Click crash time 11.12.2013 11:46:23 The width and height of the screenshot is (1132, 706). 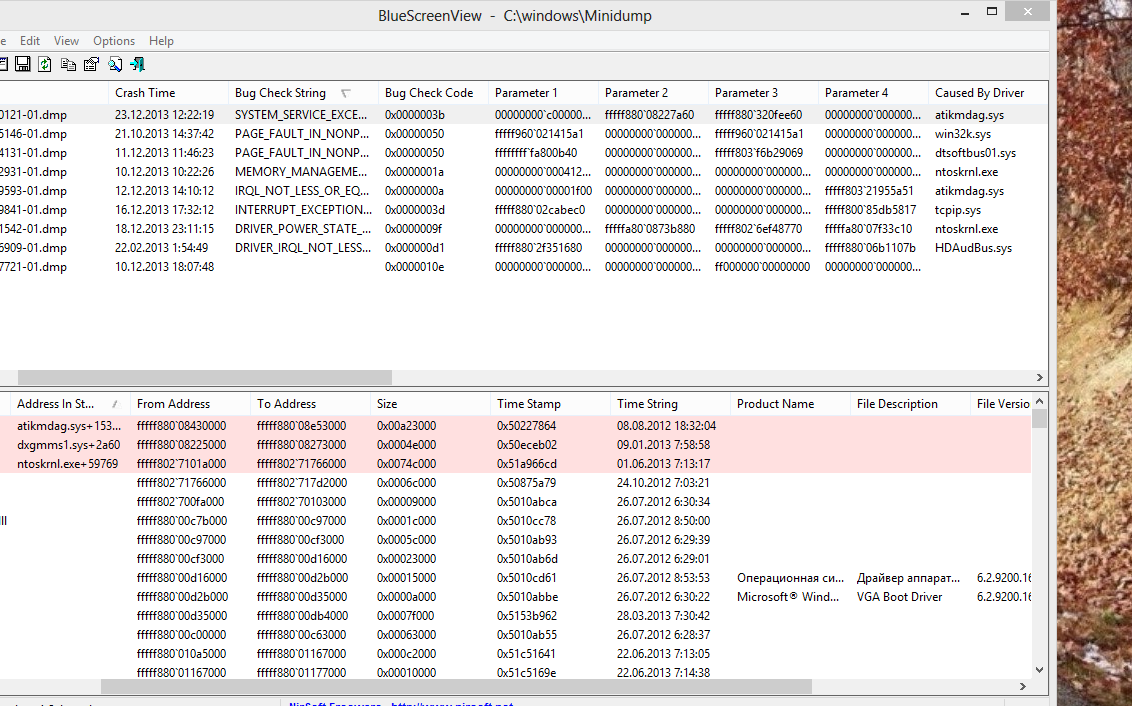[x=165, y=153]
